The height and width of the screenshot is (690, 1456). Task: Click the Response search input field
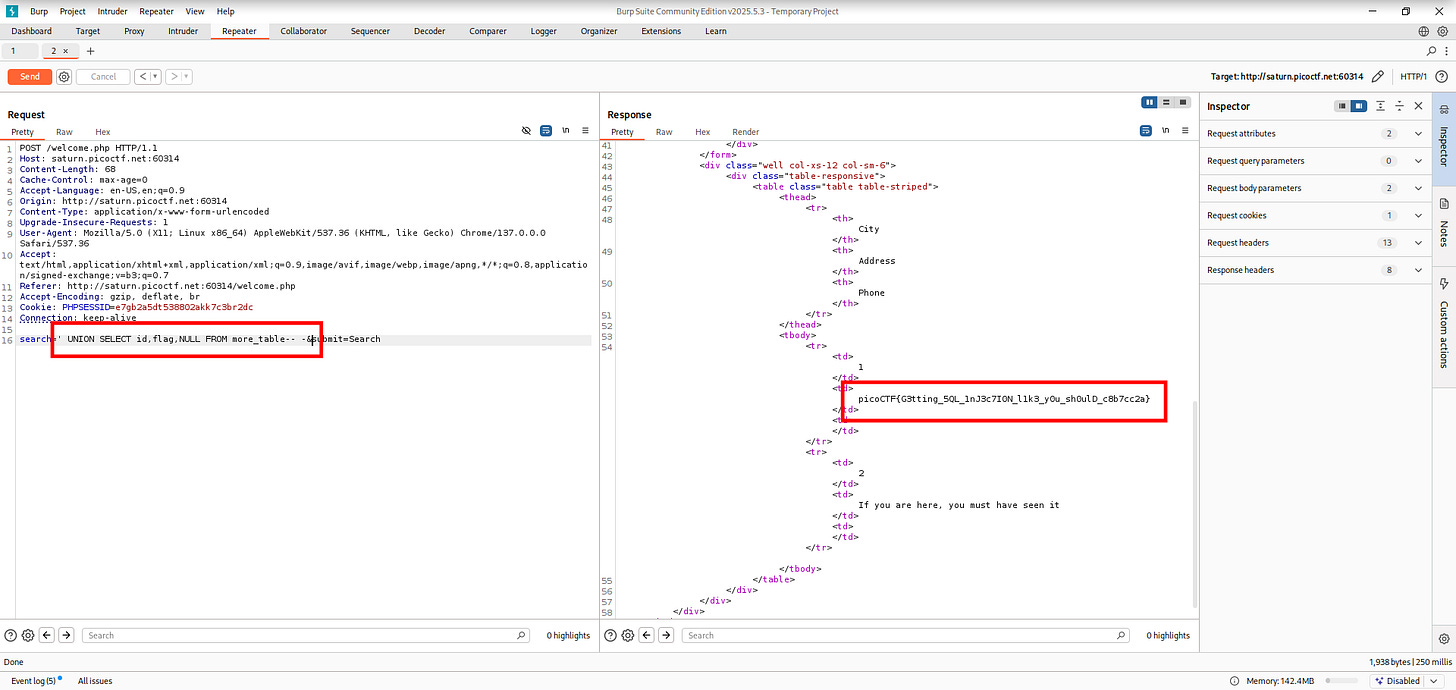click(x=906, y=635)
